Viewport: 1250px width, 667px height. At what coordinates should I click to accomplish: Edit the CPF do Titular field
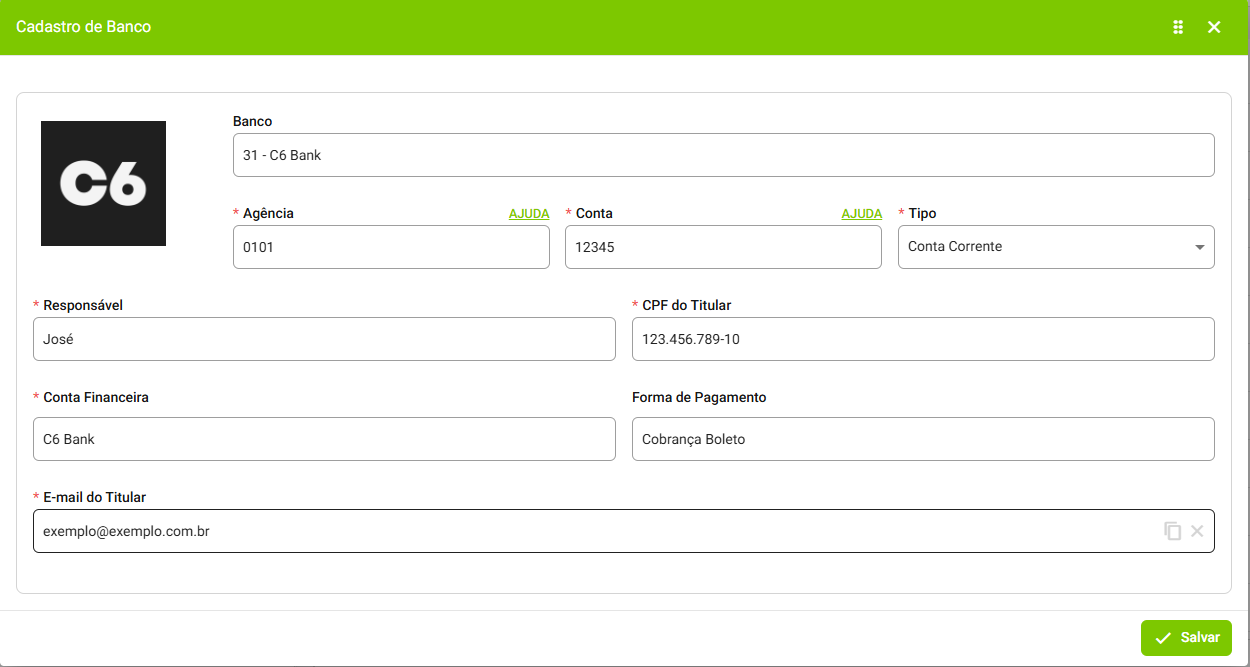click(x=922, y=339)
